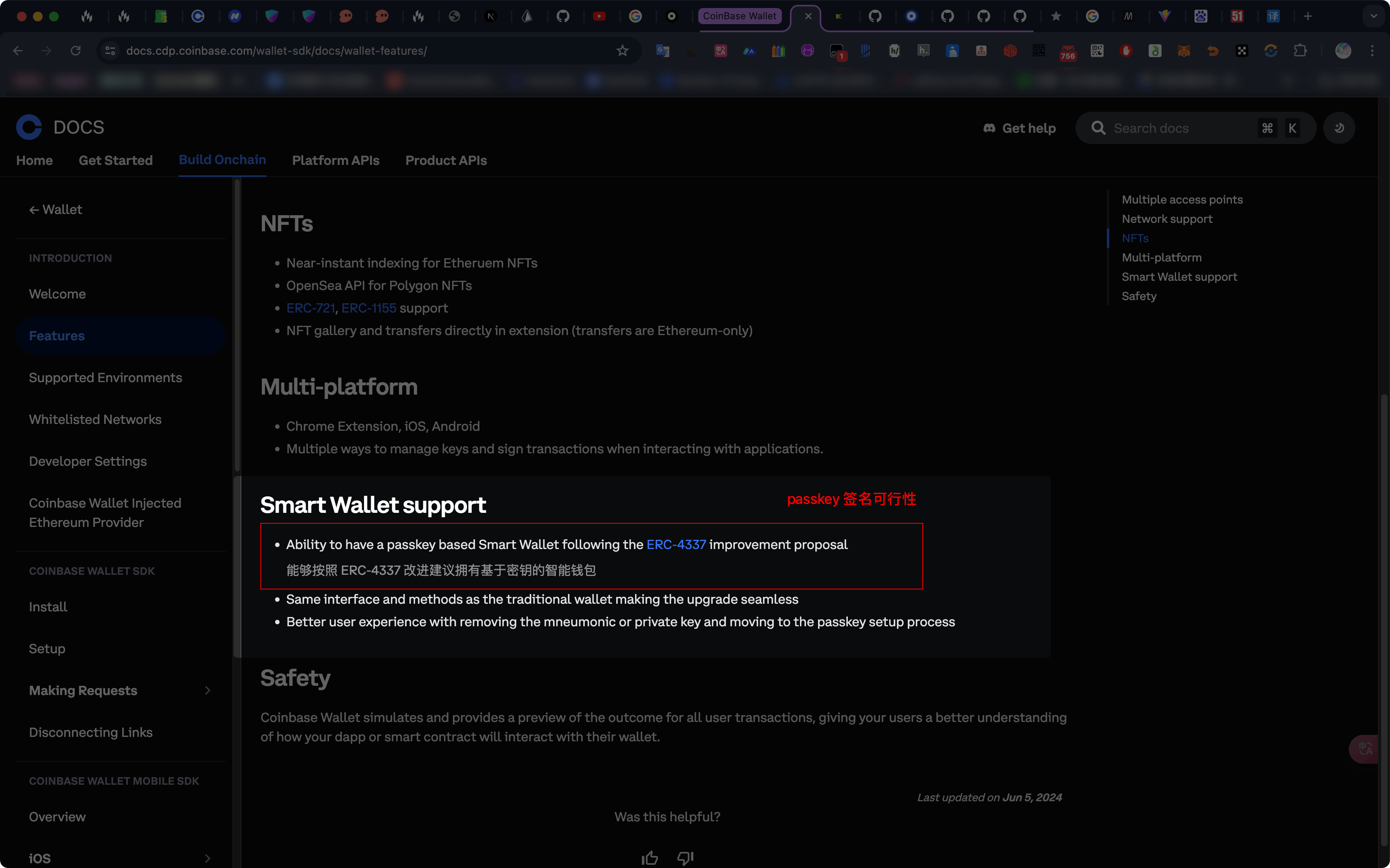Open the Product APIs navigation tab
The image size is (1390, 868).
(x=446, y=161)
